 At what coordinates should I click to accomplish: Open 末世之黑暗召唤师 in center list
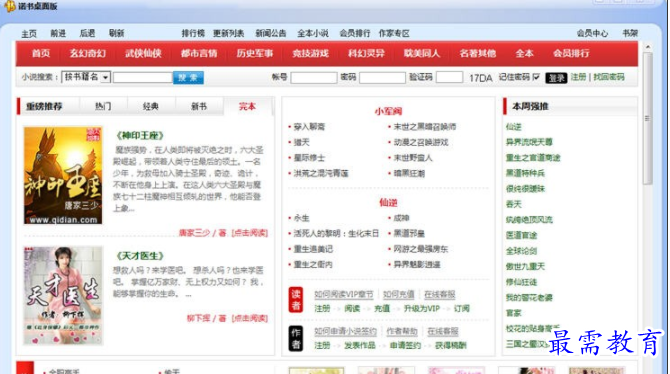point(425,127)
